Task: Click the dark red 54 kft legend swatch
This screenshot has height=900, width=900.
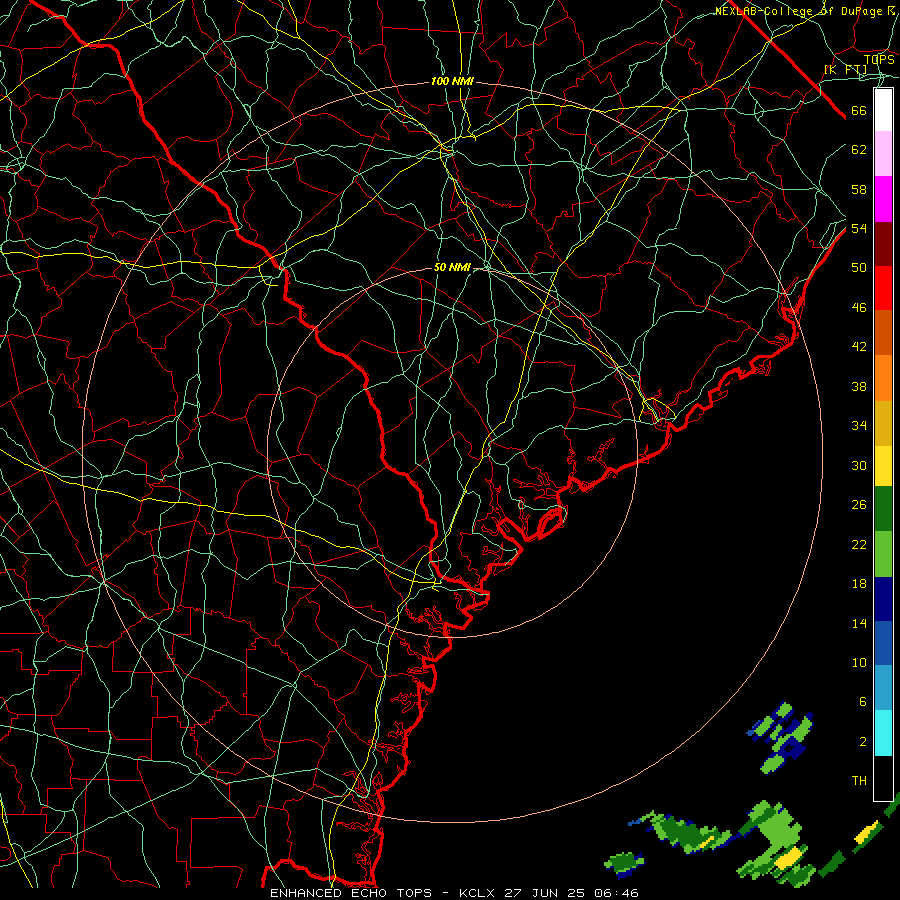Action: (x=883, y=243)
